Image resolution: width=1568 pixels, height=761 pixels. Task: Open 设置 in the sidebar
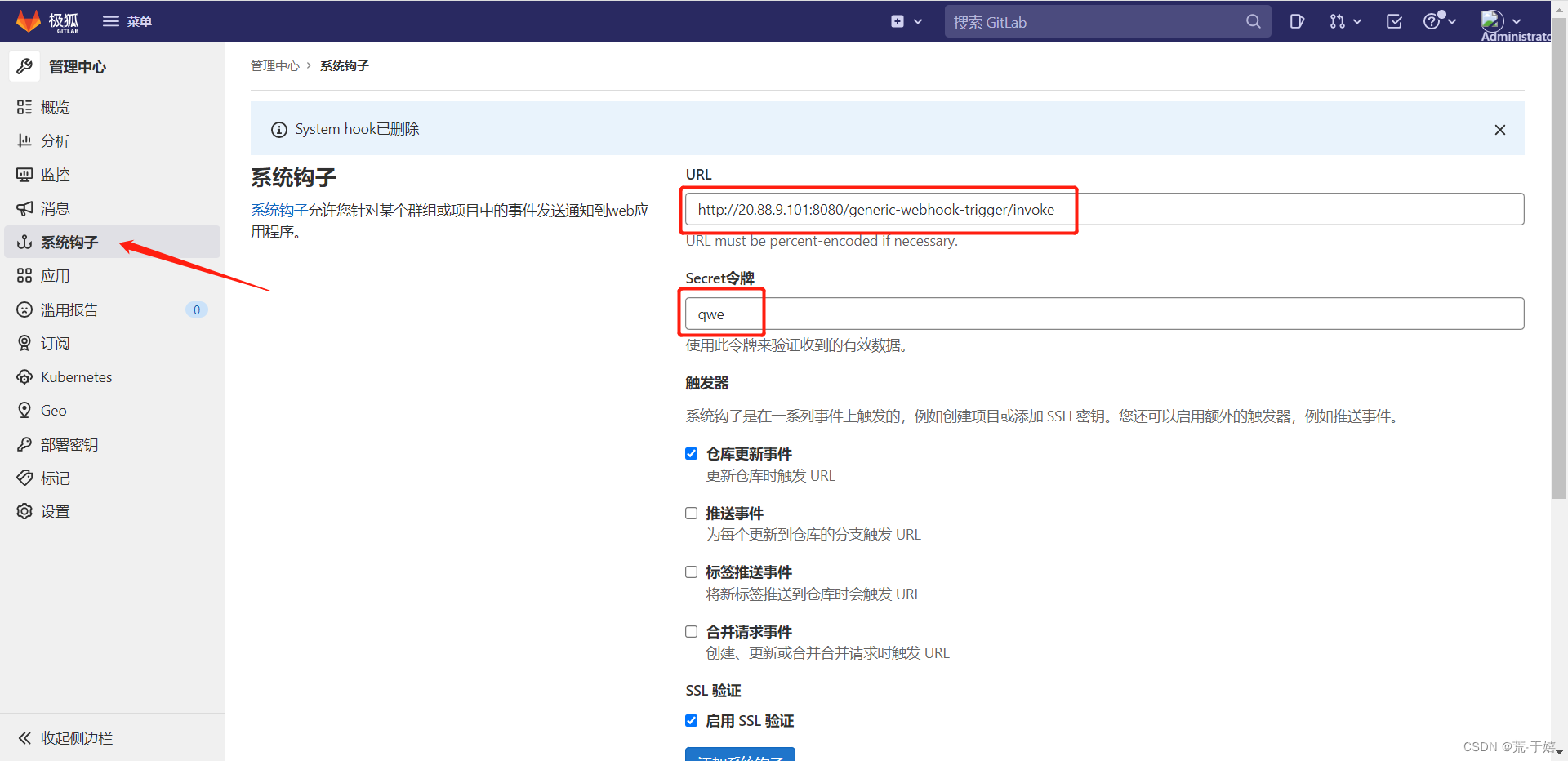(x=112, y=511)
